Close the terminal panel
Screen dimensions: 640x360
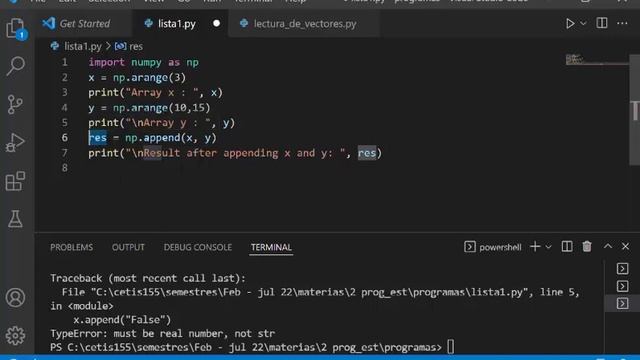pyautogui.click(x=625, y=247)
